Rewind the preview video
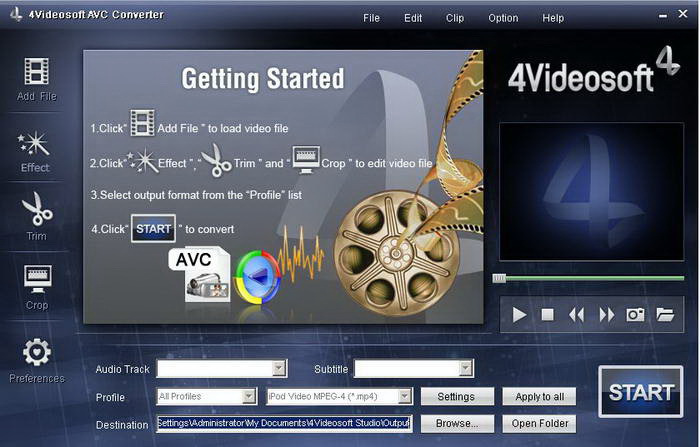The height and width of the screenshot is (447, 700). 576,315
